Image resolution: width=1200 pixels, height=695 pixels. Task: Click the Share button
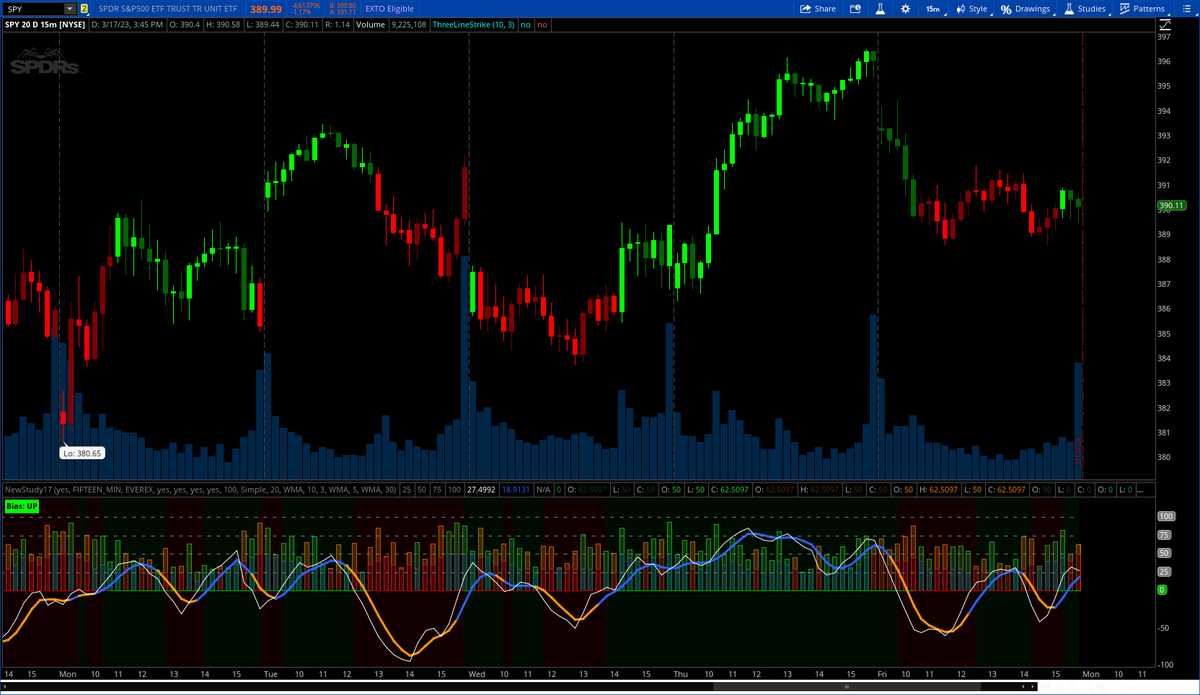pos(818,9)
